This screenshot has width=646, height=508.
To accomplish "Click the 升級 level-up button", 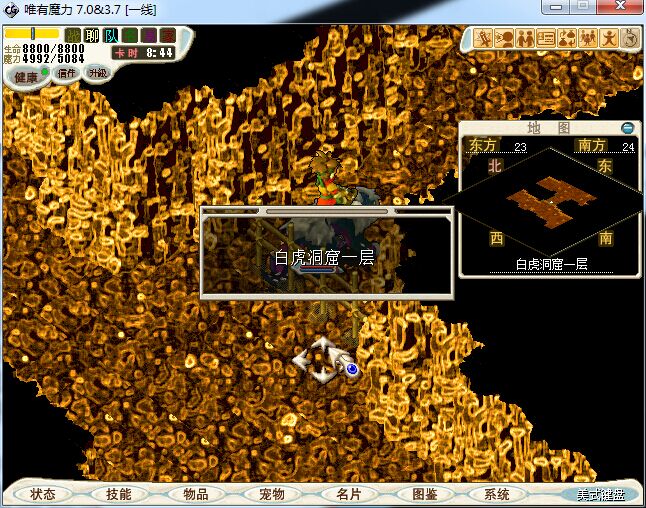I will point(97,73).
